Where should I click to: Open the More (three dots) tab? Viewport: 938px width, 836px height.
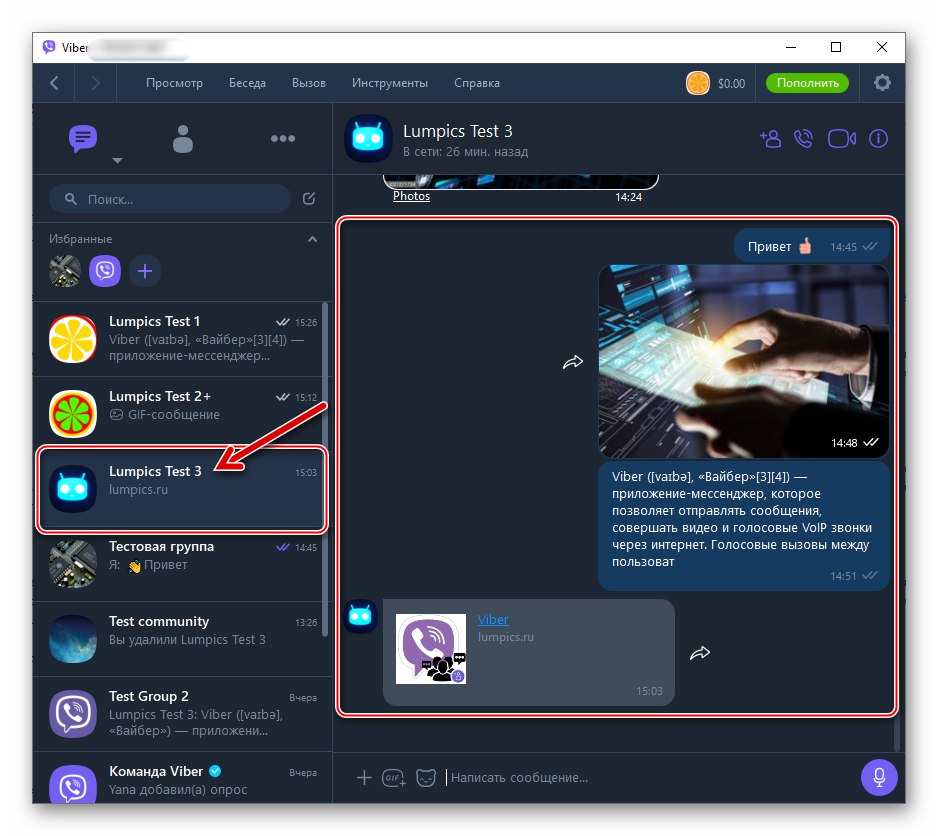coord(282,138)
